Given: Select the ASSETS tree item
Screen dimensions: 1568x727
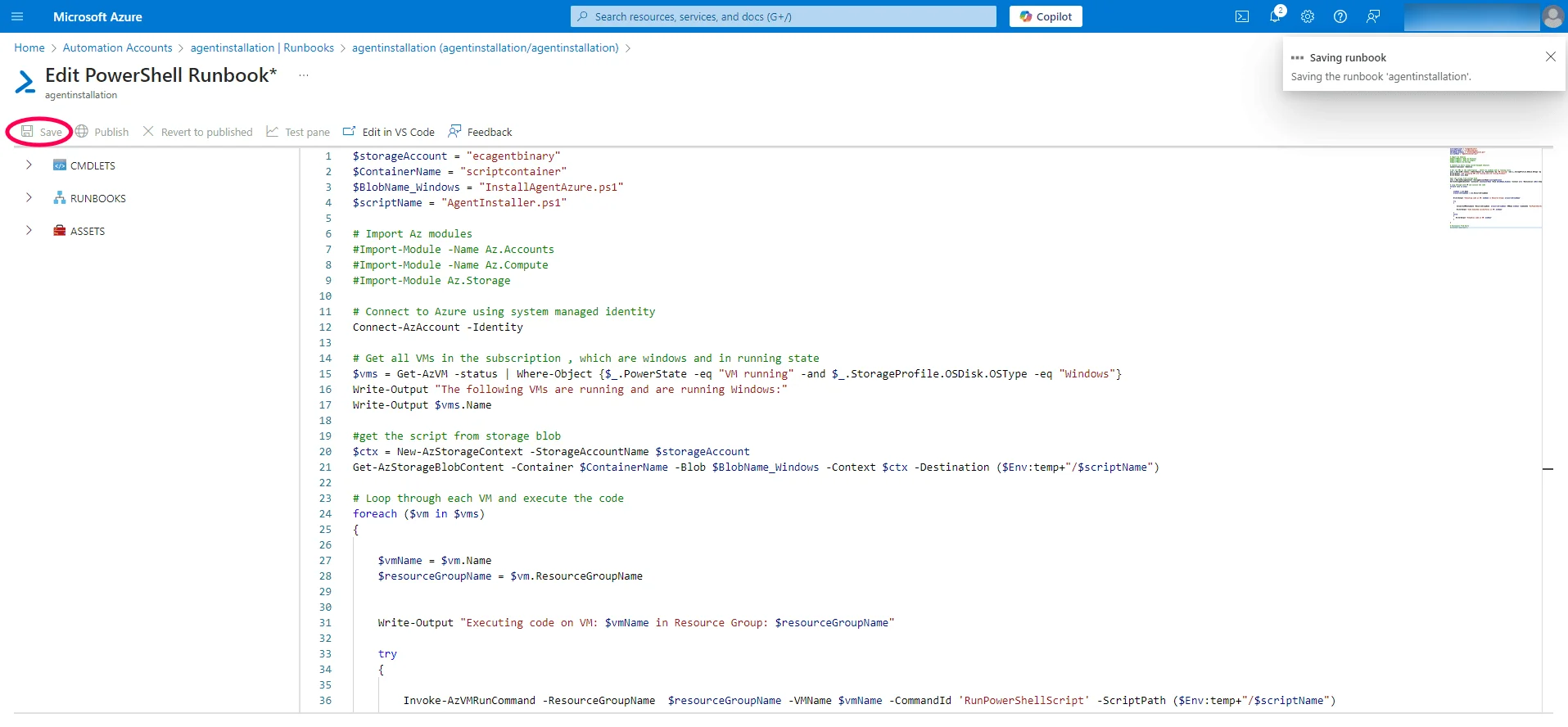Looking at the screenshot, I should 88,231.
